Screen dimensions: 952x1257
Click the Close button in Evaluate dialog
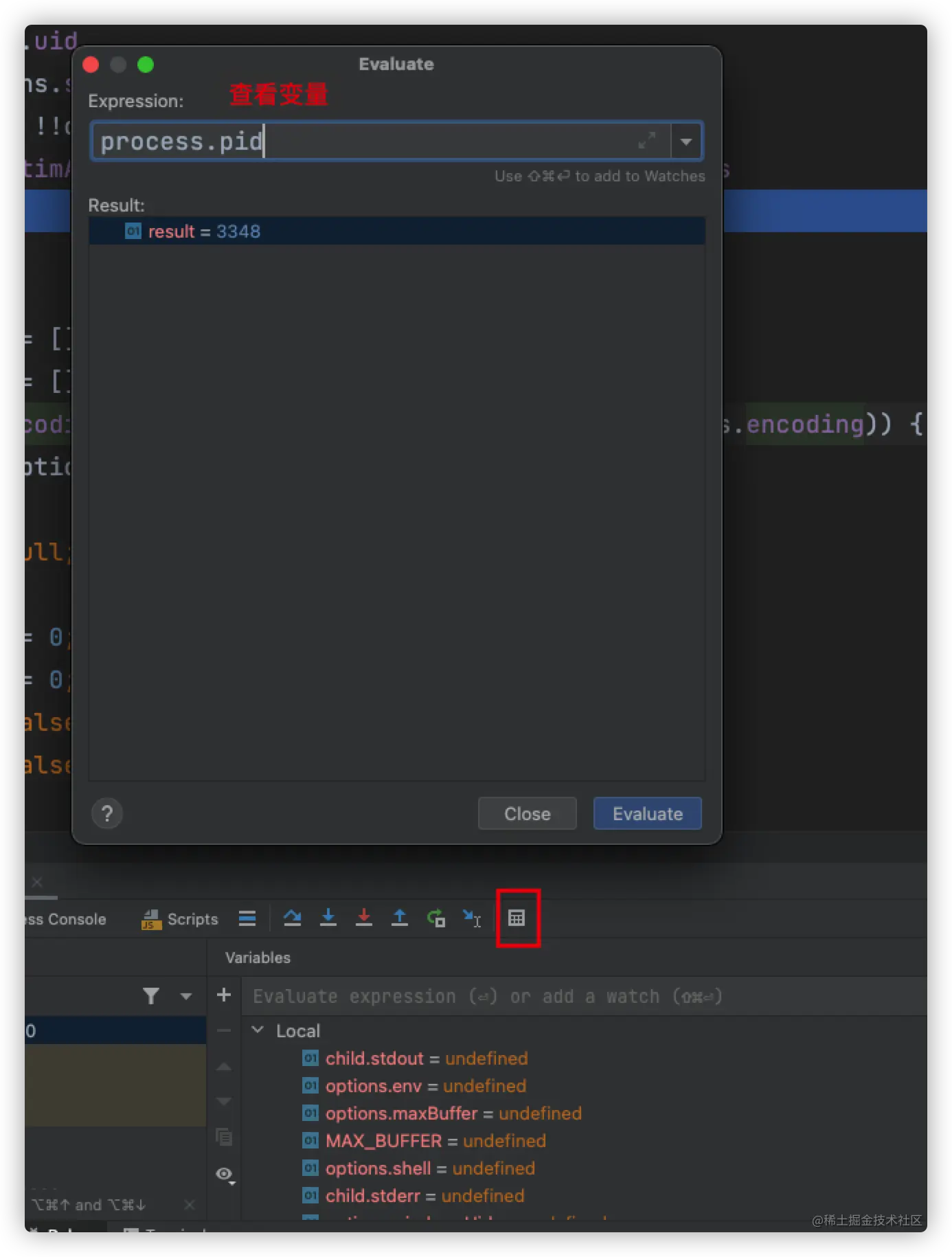pyautogui.click(x=528, y=814)
